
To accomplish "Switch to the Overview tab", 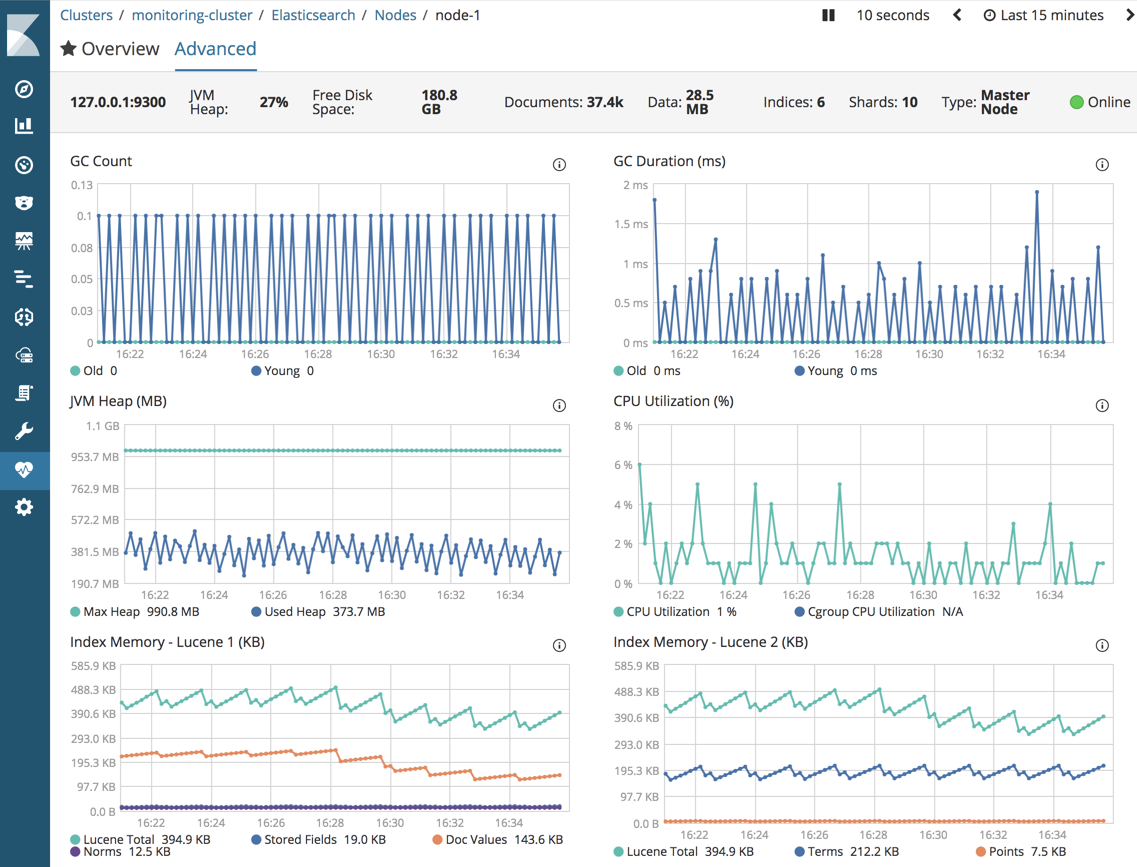I will click(110, 48).
